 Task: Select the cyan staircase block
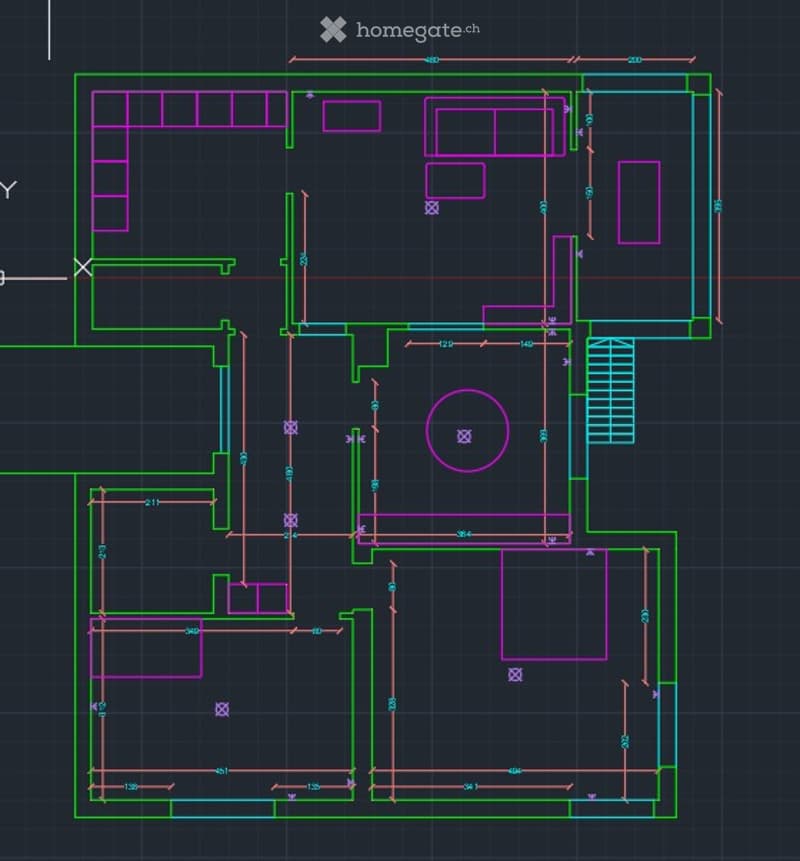point(611,391)
